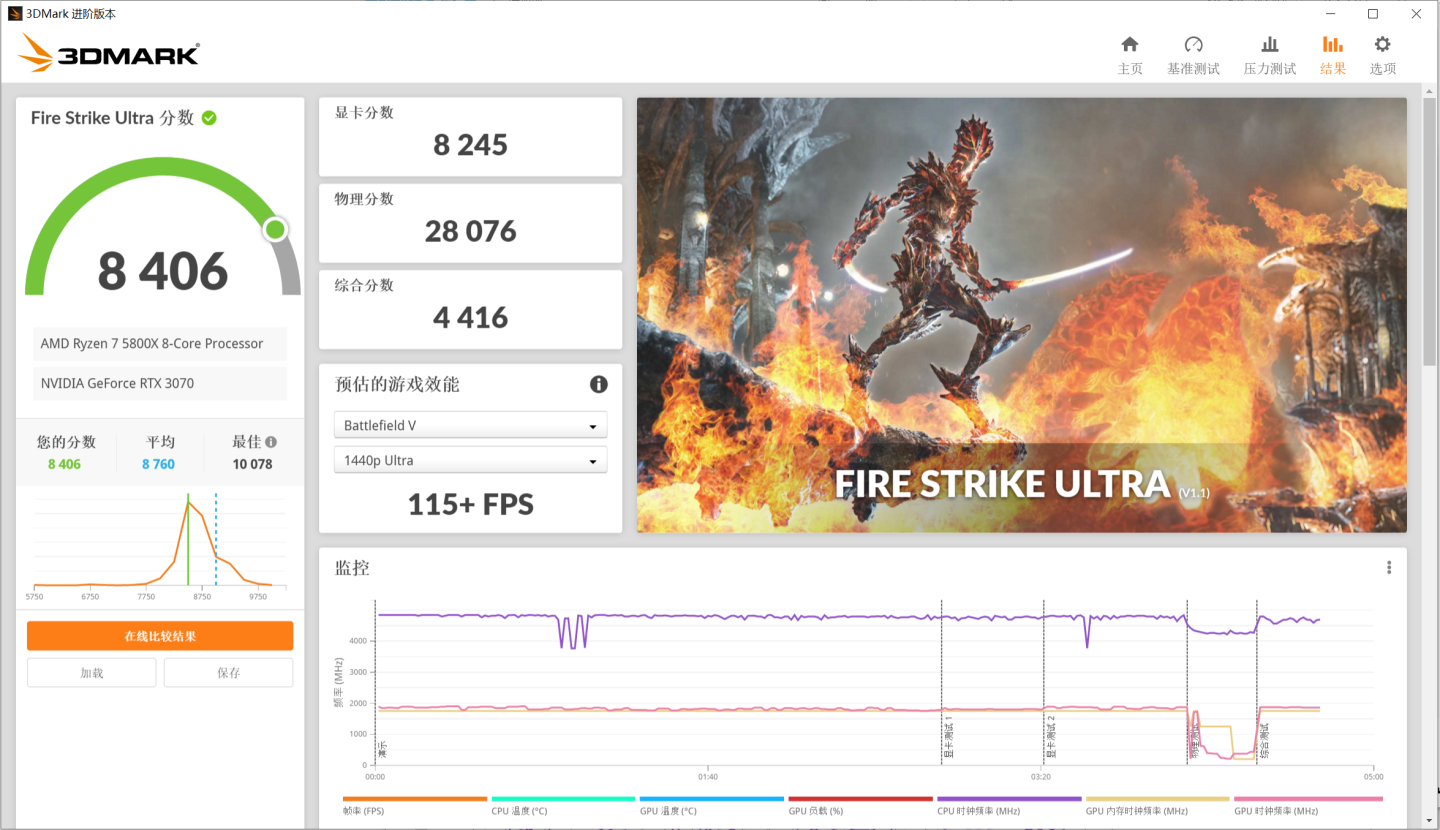Click the Fire Strike Ultra 分数 title
The image size is (1440, 830).
click(x=112, y=118)
